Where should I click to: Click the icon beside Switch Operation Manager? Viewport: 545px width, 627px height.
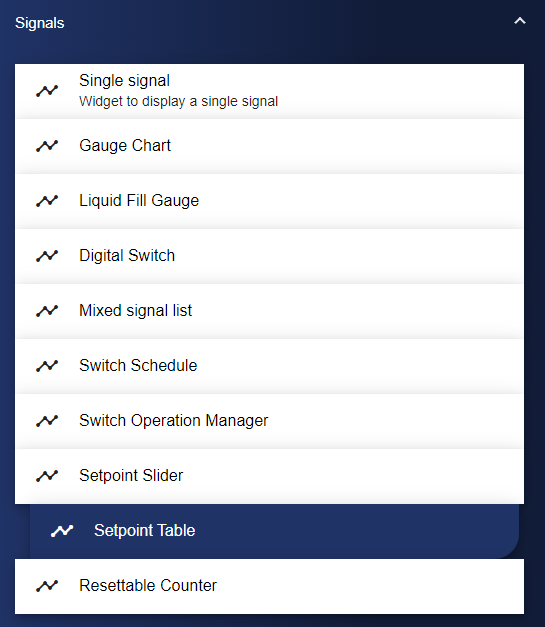pyautogui.click(x=47, y=421)
